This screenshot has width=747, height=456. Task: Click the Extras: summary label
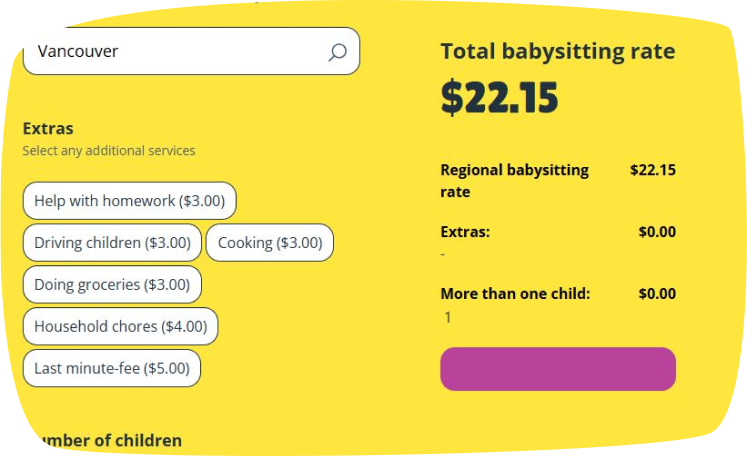(x=465, y=232)
